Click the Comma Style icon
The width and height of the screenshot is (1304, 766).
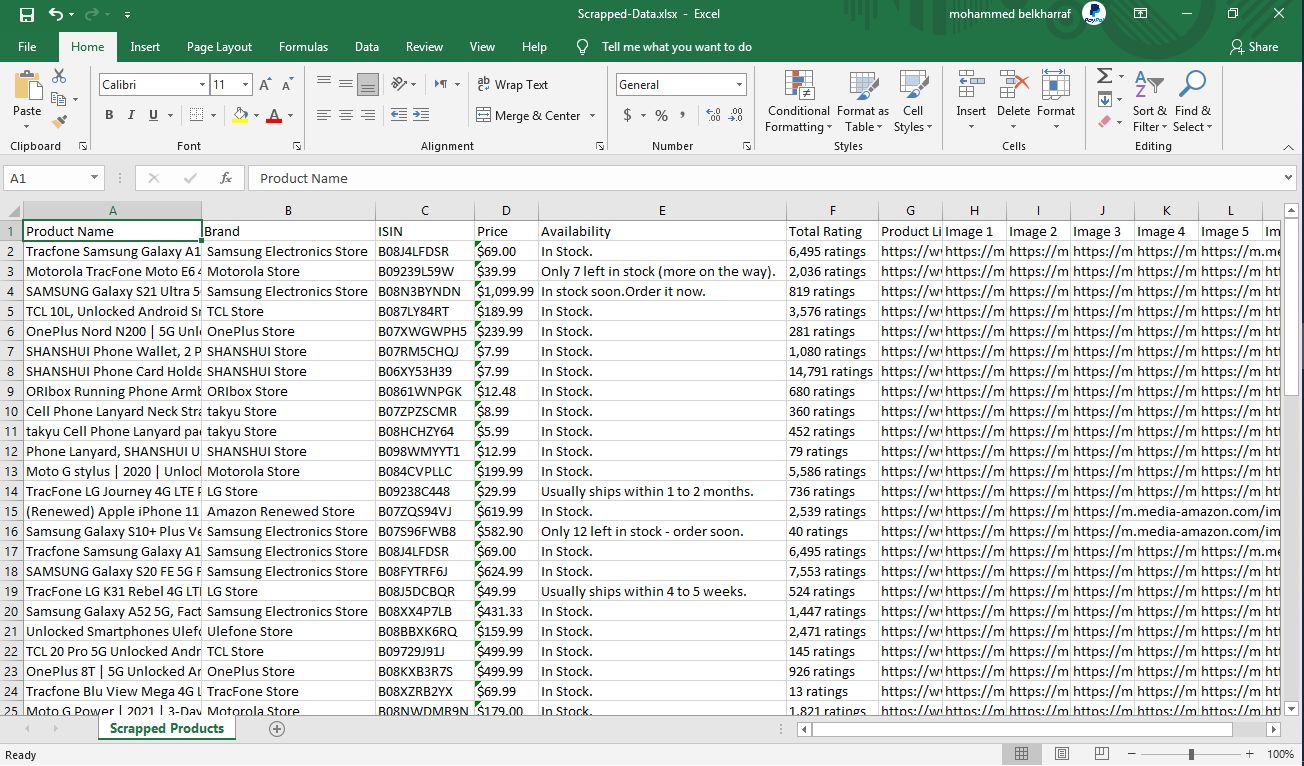coord(683,116)
